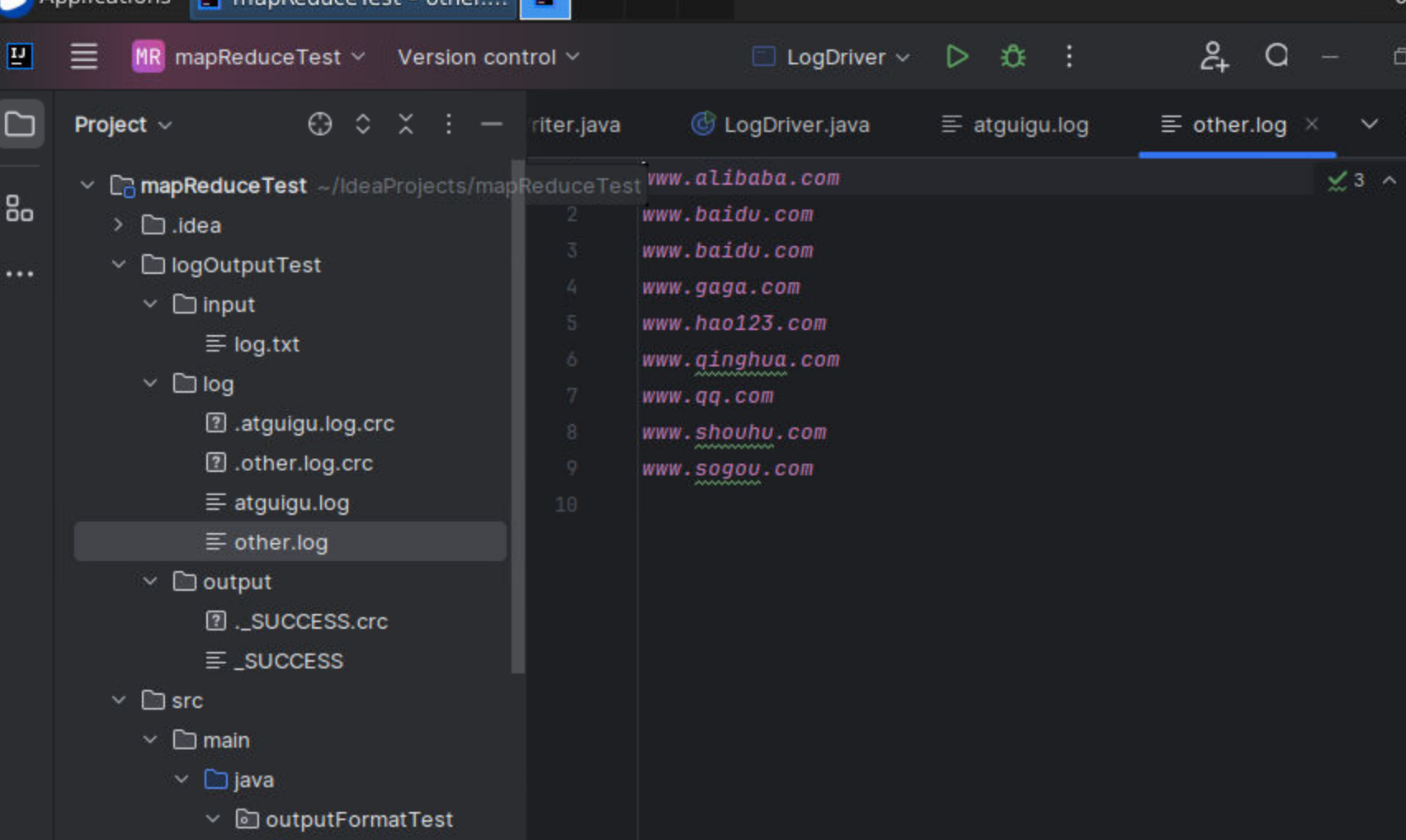Switch to the LogDriver.java tab
This screenshot has width=1406, height=840.
click(x=780, y=125)
